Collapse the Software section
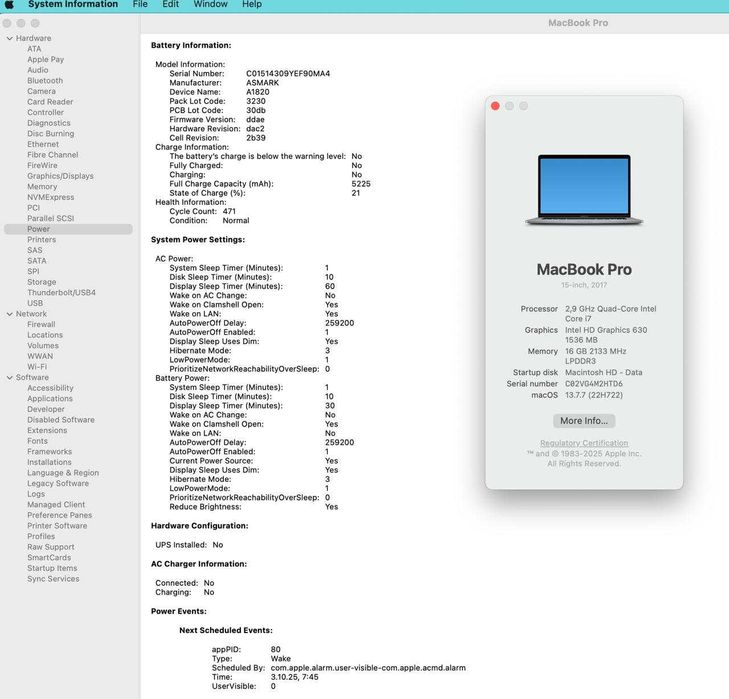 pos(10,378)
